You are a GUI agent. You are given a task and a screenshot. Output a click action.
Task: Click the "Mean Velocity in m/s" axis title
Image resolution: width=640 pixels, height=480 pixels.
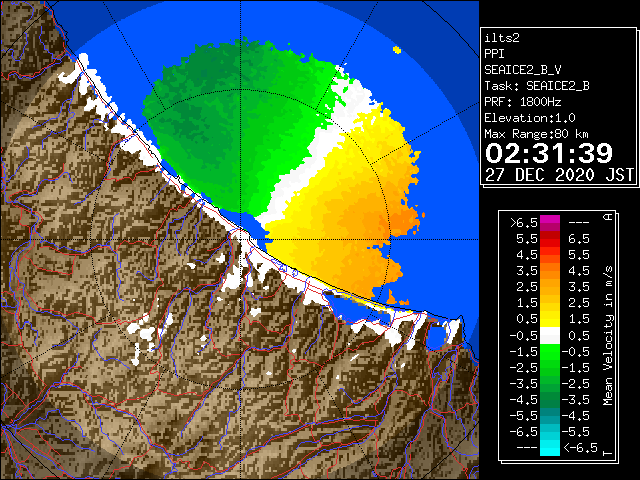tap(608, 336)
